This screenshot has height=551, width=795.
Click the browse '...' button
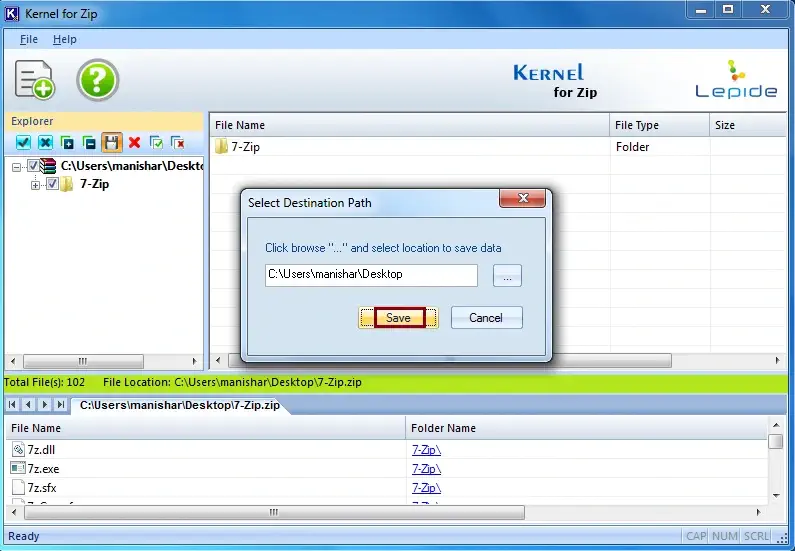tap(507, 275)
